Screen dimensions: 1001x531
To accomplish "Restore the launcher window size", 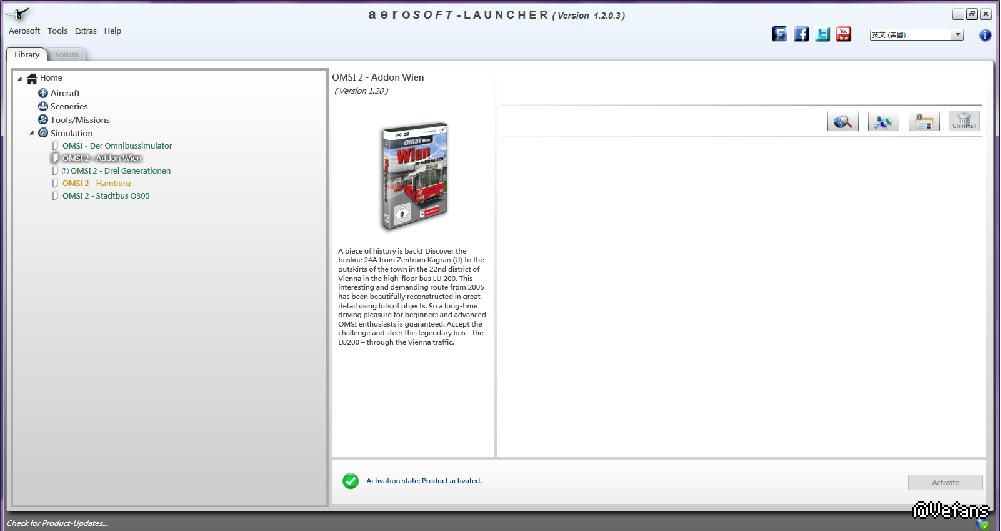I will pos(972,14).
